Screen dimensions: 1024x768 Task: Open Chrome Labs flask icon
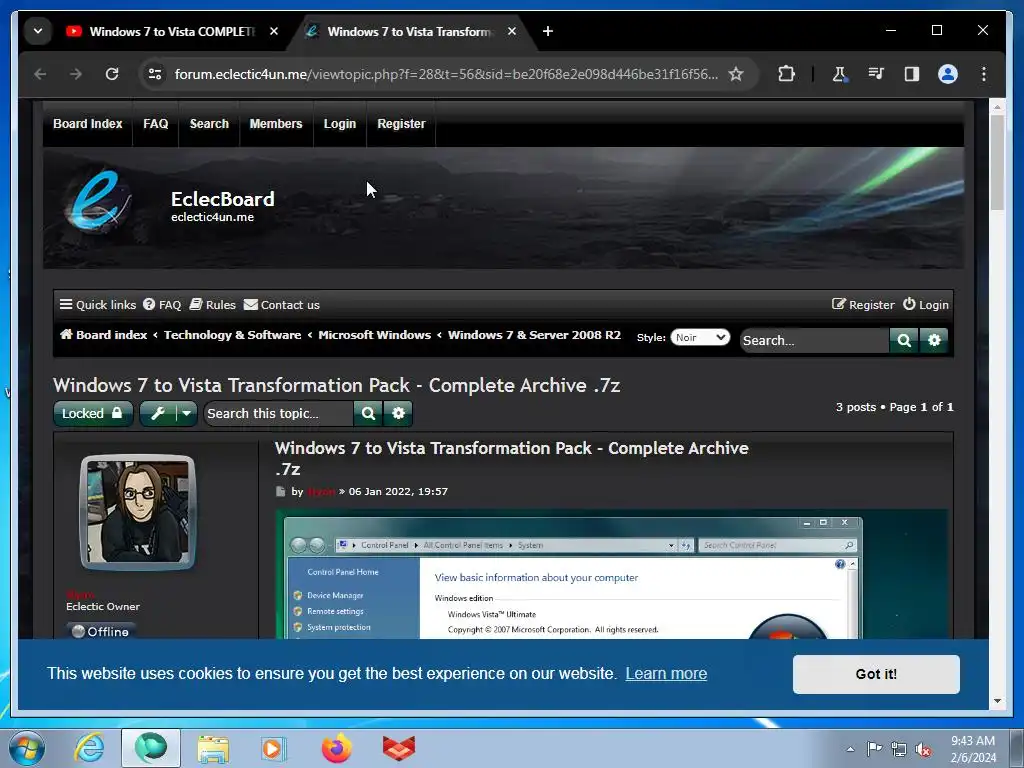839,74
